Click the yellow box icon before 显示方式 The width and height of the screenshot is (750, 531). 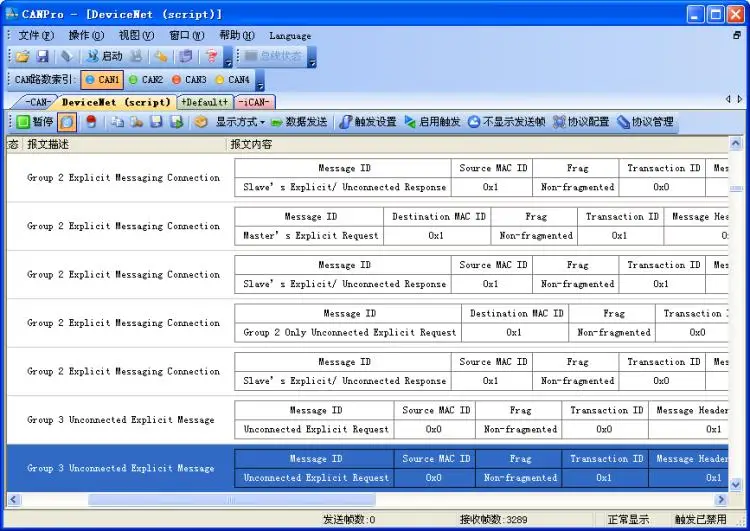click(x=201, y=122)
